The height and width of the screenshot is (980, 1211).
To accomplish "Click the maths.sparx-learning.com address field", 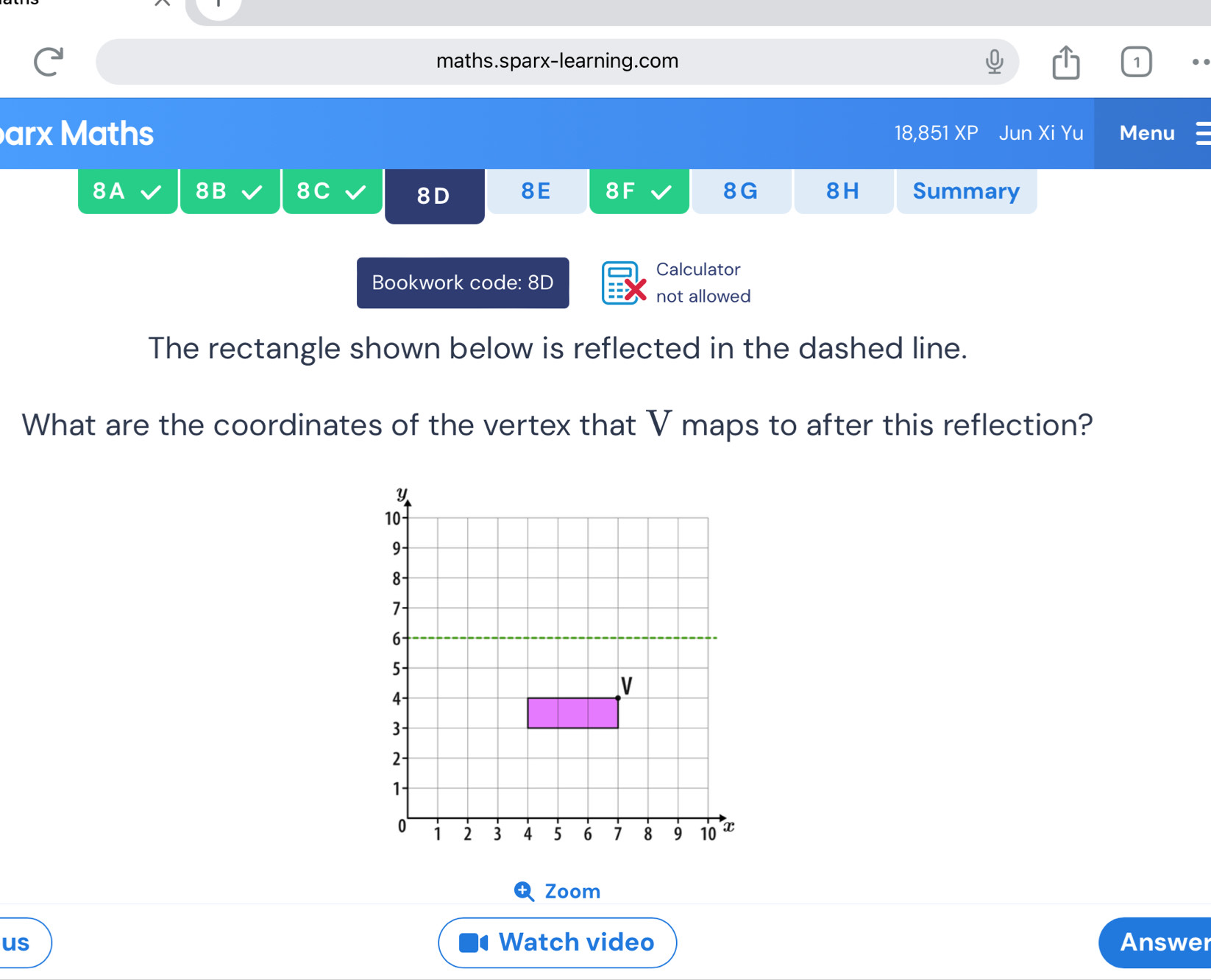I will coord(557,62).
